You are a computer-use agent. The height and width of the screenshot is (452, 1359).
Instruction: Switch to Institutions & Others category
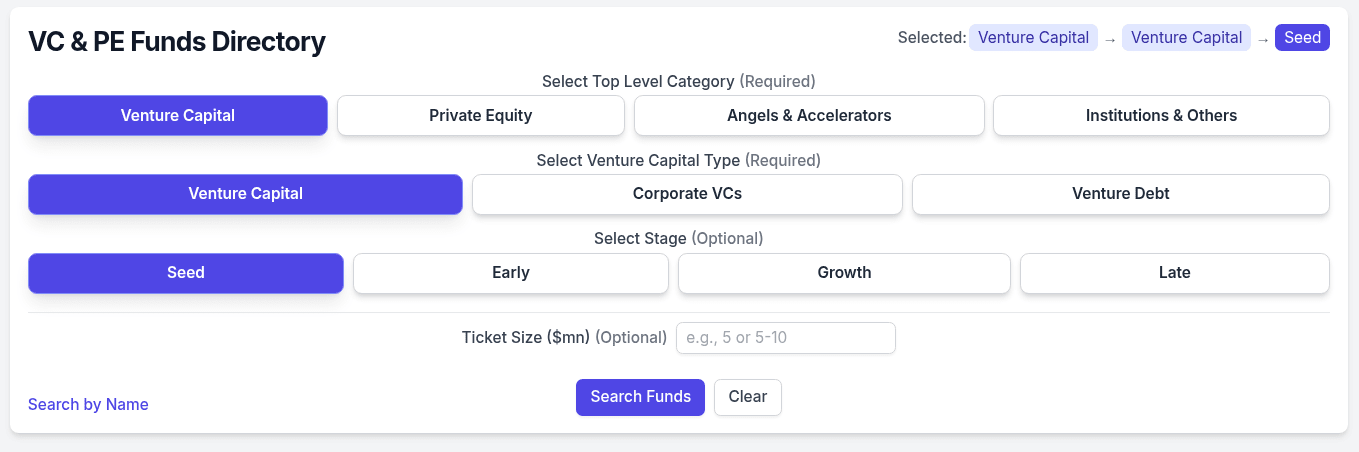coord(1161,115)
